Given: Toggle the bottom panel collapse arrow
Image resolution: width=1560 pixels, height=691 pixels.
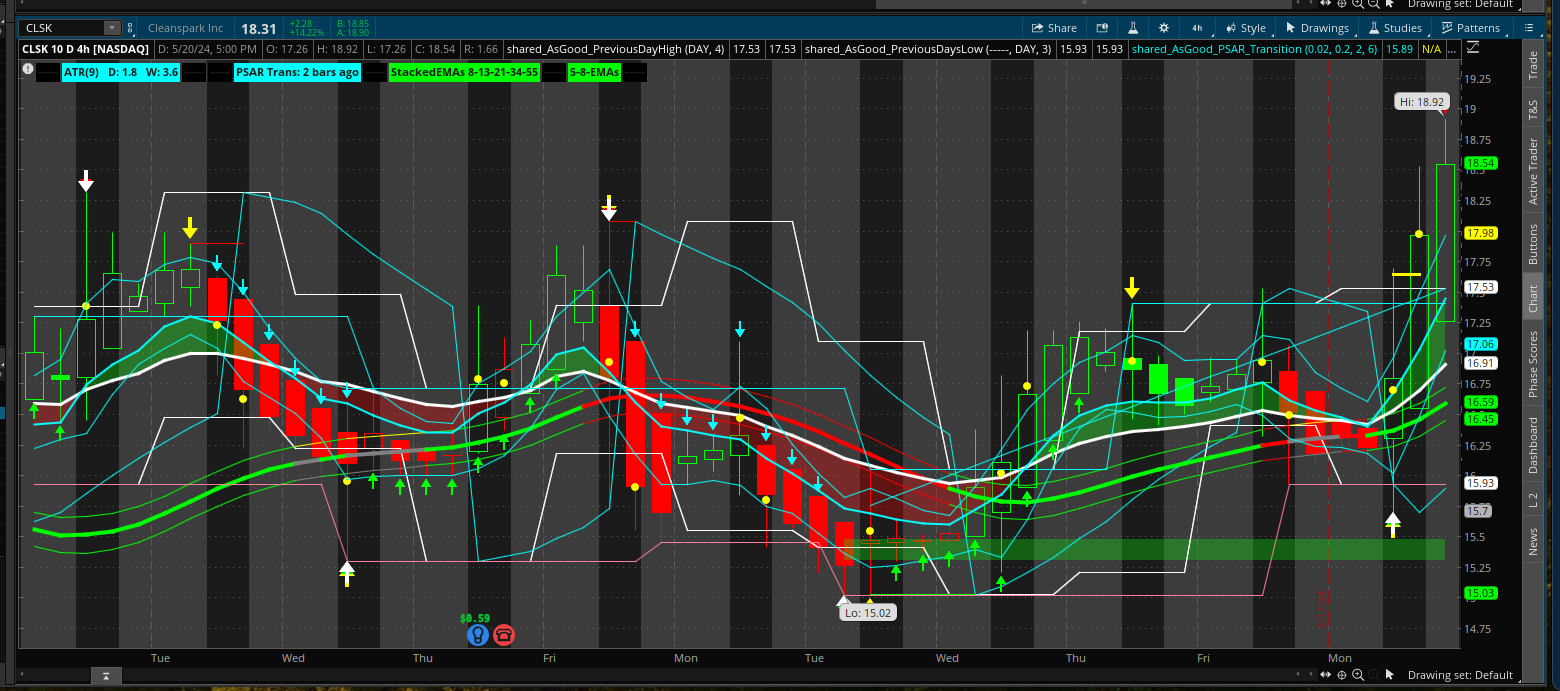Looking at the screenshot, I should (104, 678).
